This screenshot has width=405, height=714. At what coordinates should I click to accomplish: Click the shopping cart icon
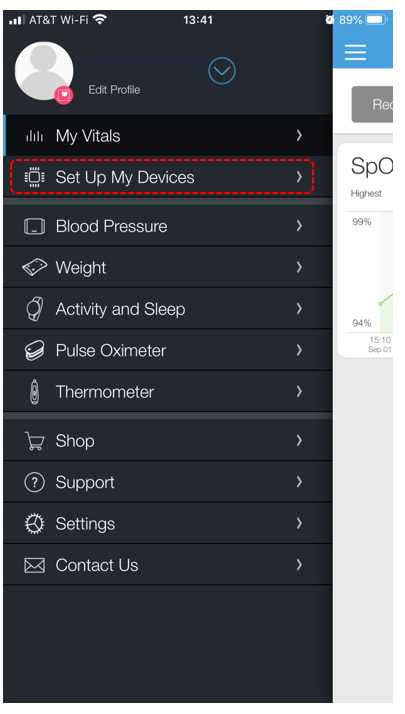pos(35,441)
